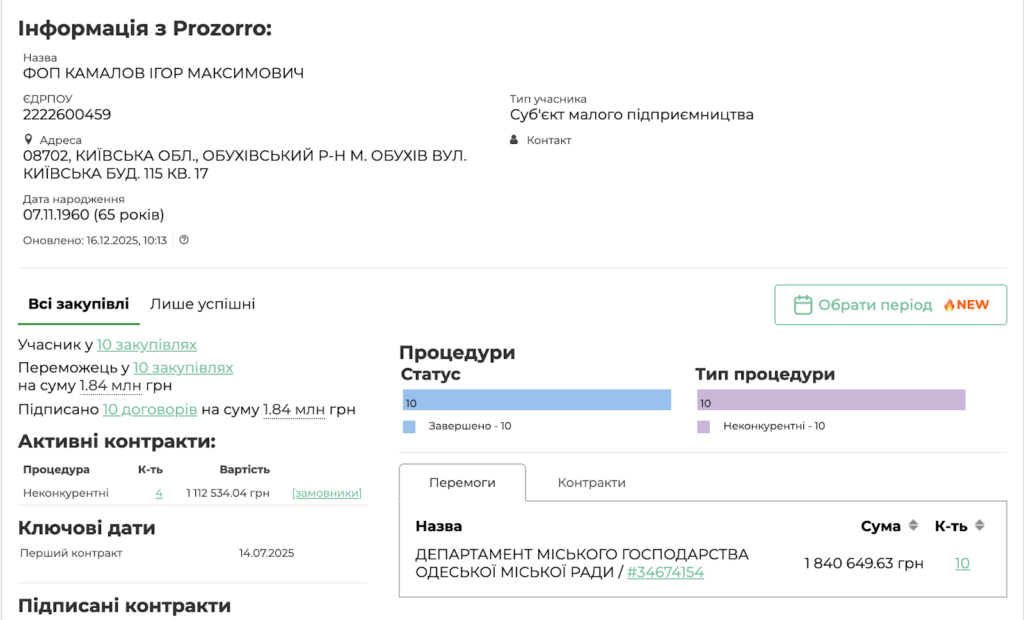Click the map pin icon next to Адреса
Viewport: 1024px width, 620px height.
click(29, 140)
